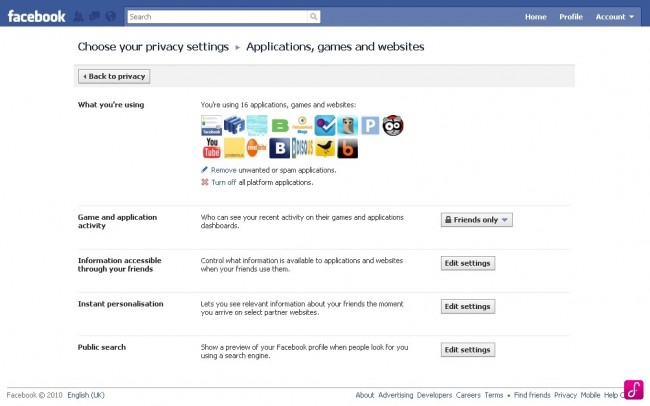Open the HootSuite owl app icon
The image size is (650, 406).
(347, 126)
